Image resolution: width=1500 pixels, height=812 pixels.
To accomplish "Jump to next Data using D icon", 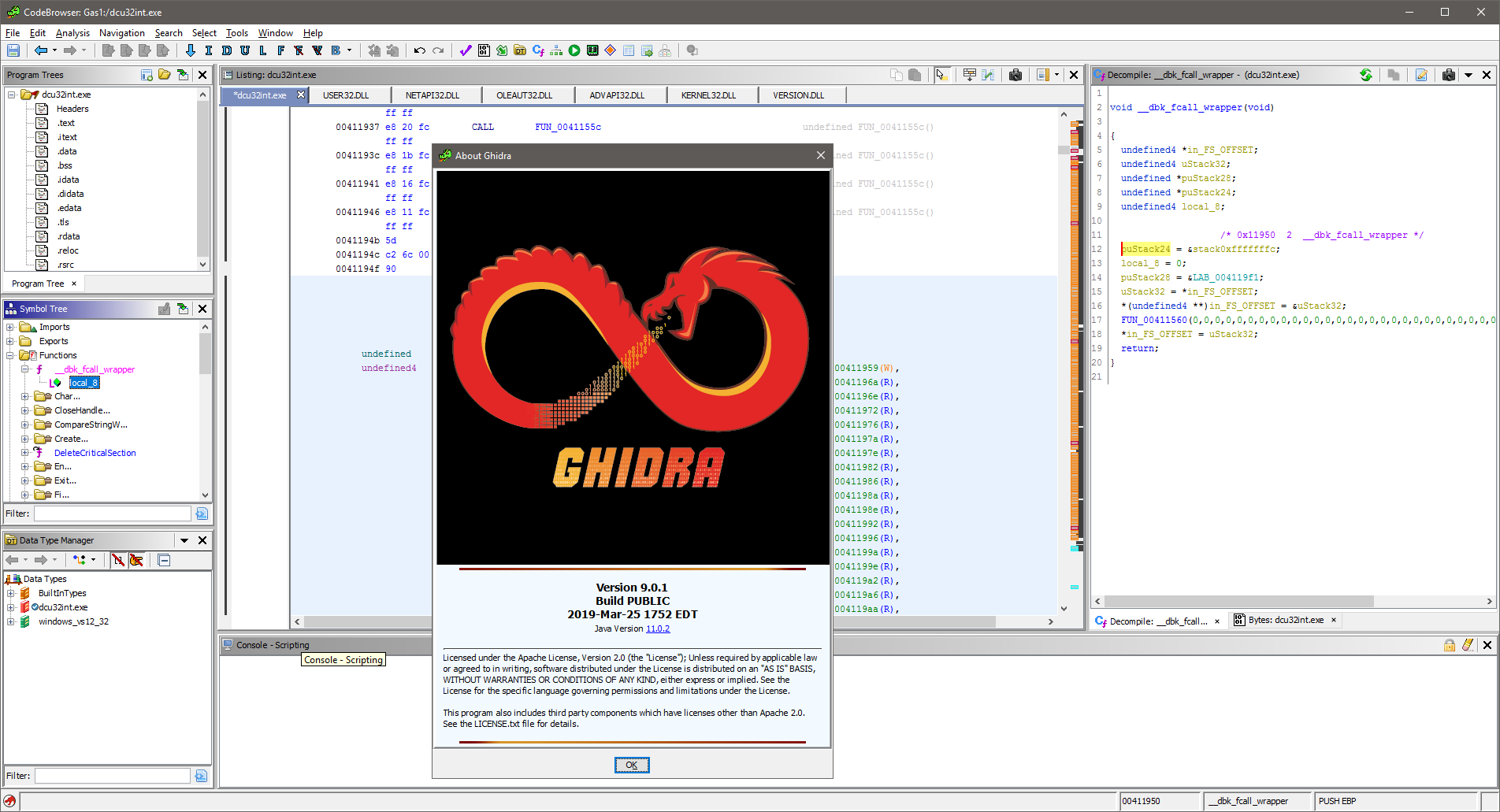I will pos(226,50).
